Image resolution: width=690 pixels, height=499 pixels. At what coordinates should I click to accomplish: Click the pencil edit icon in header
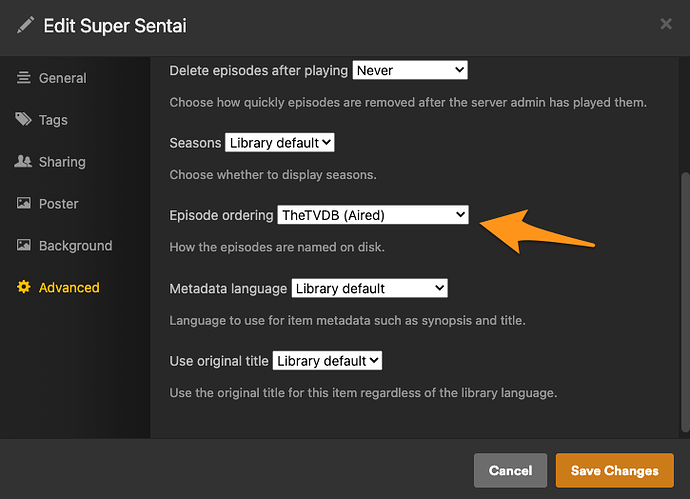25,25
